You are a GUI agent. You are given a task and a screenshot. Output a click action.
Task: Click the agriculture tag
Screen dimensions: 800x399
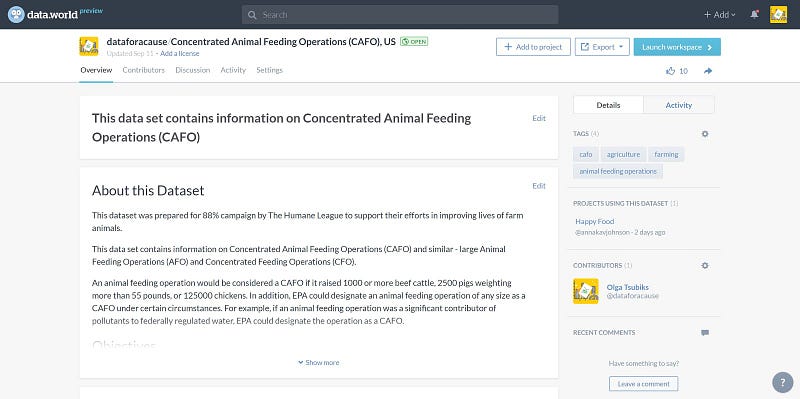[623, 155]
